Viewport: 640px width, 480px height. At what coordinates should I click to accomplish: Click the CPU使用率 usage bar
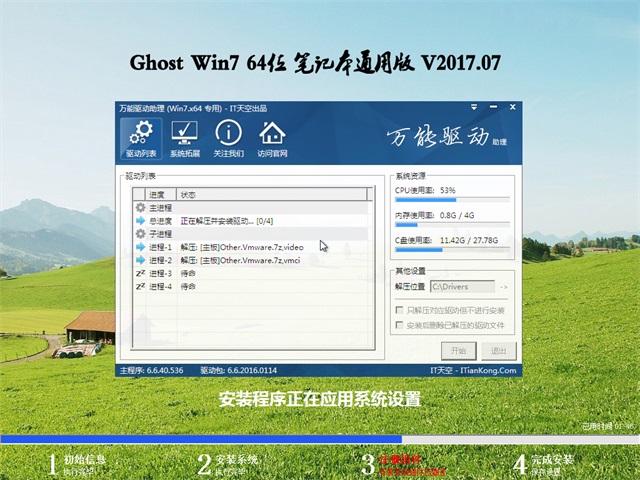coord(452,200)
